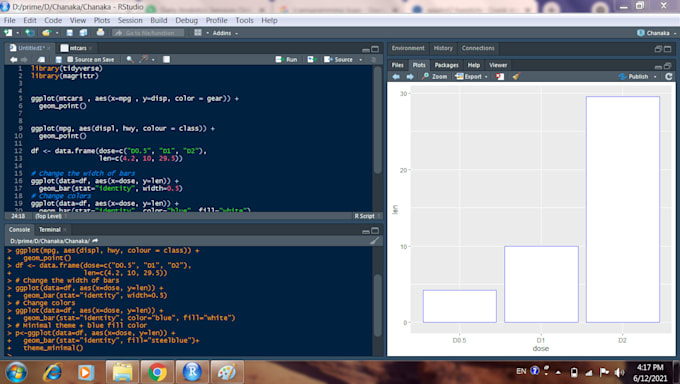This screenshot has height=384, width=680.
Task: Open the Help tab
Action: pos(474,65)
